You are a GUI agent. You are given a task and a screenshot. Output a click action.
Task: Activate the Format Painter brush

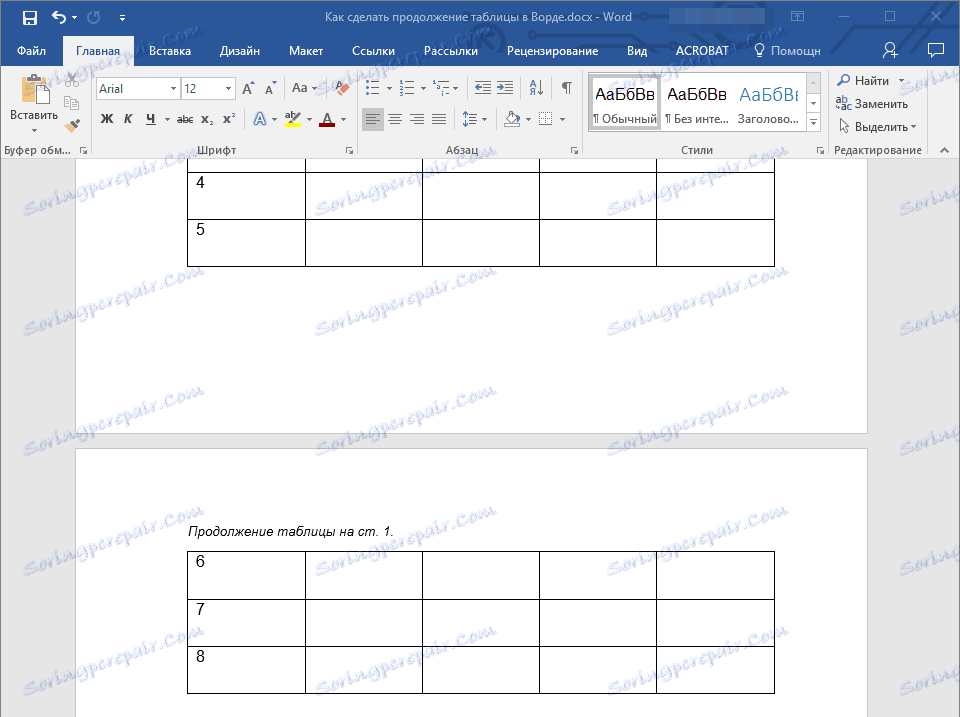click(72, 126)
